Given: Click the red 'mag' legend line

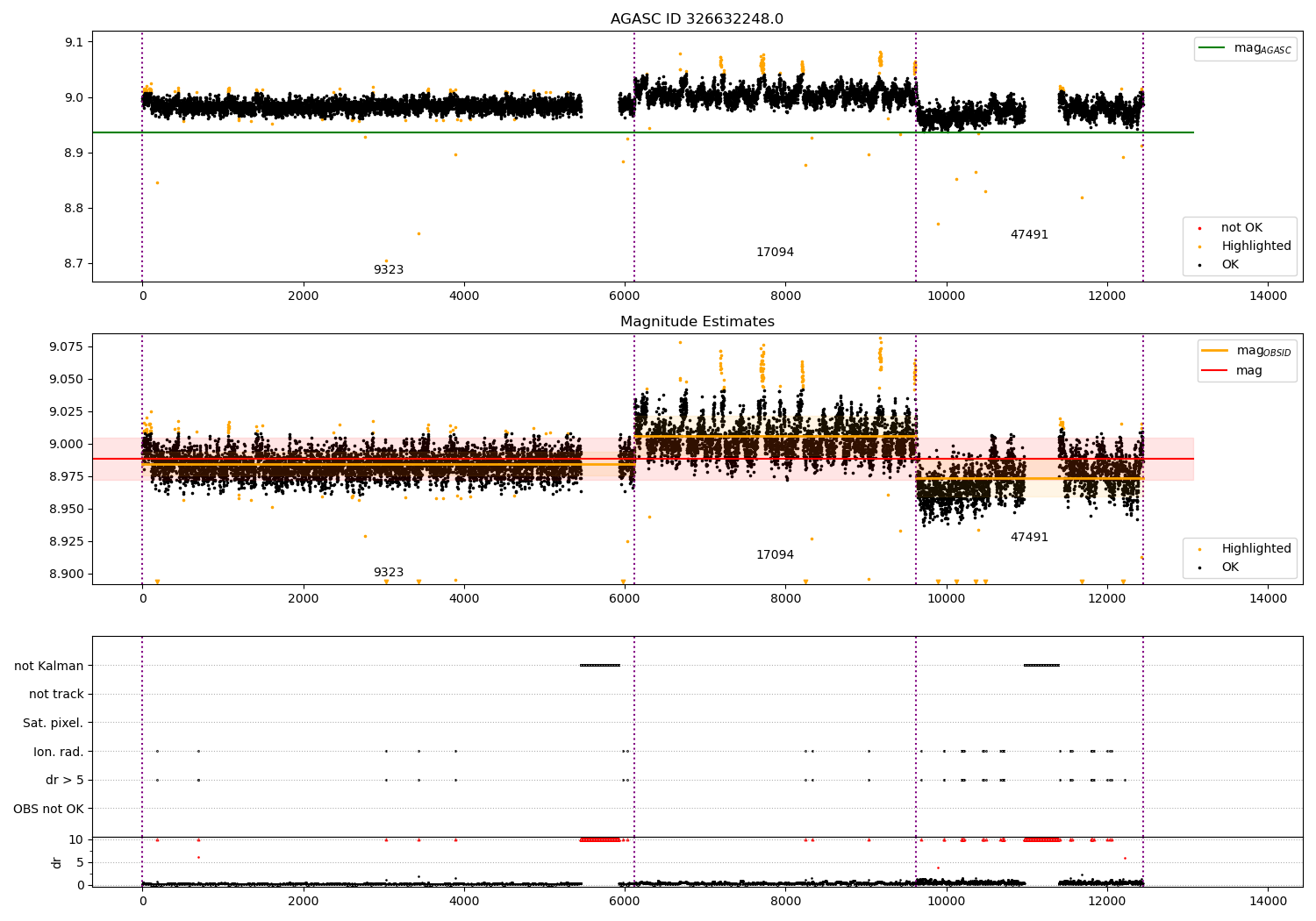Looking at the screenshot, I should (1215, 371).
